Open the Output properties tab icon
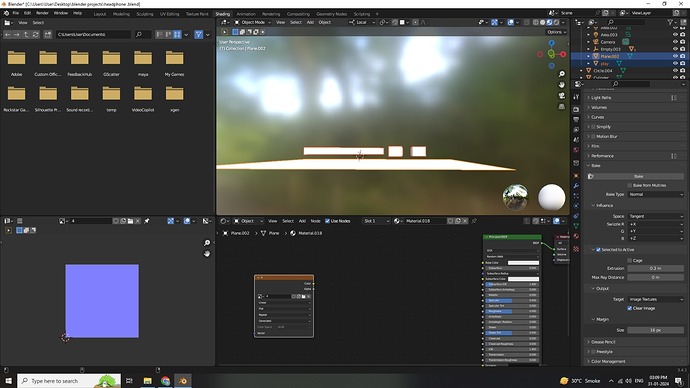The image size is (690, 388). coord(576,120)
